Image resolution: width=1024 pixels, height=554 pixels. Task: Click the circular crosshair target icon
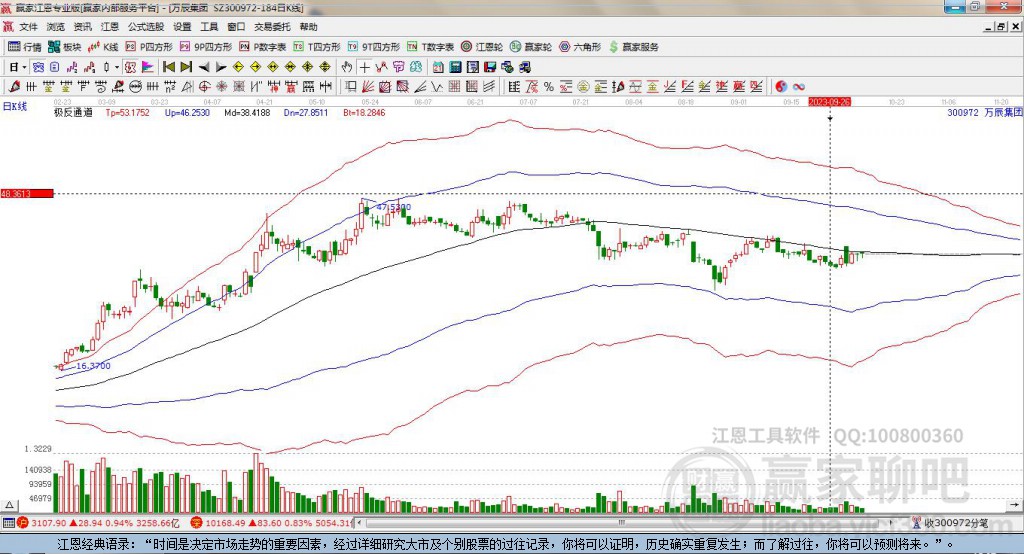click(204, 86)
